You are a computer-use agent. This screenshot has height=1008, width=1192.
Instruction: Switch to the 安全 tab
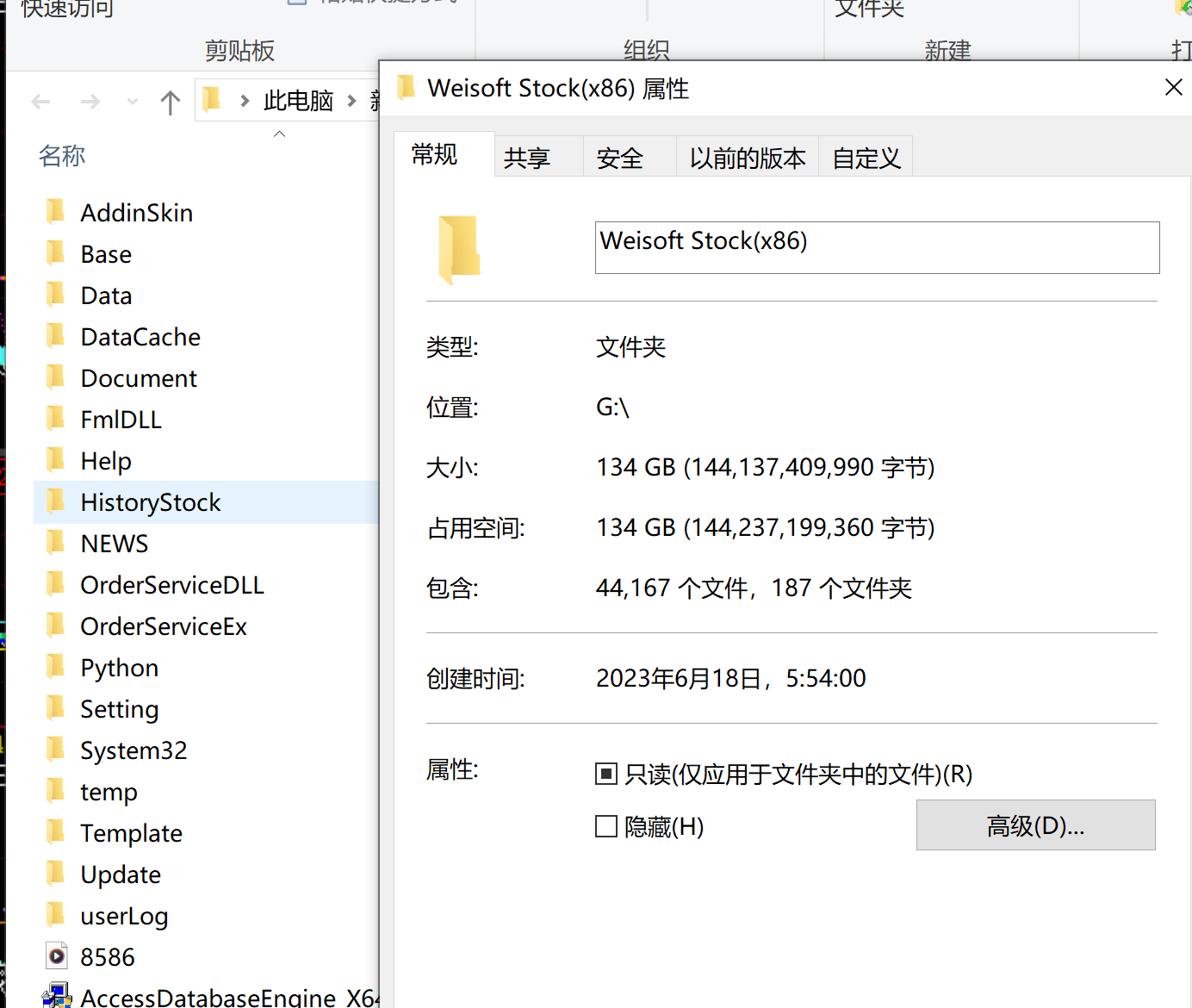click(629, 157)
